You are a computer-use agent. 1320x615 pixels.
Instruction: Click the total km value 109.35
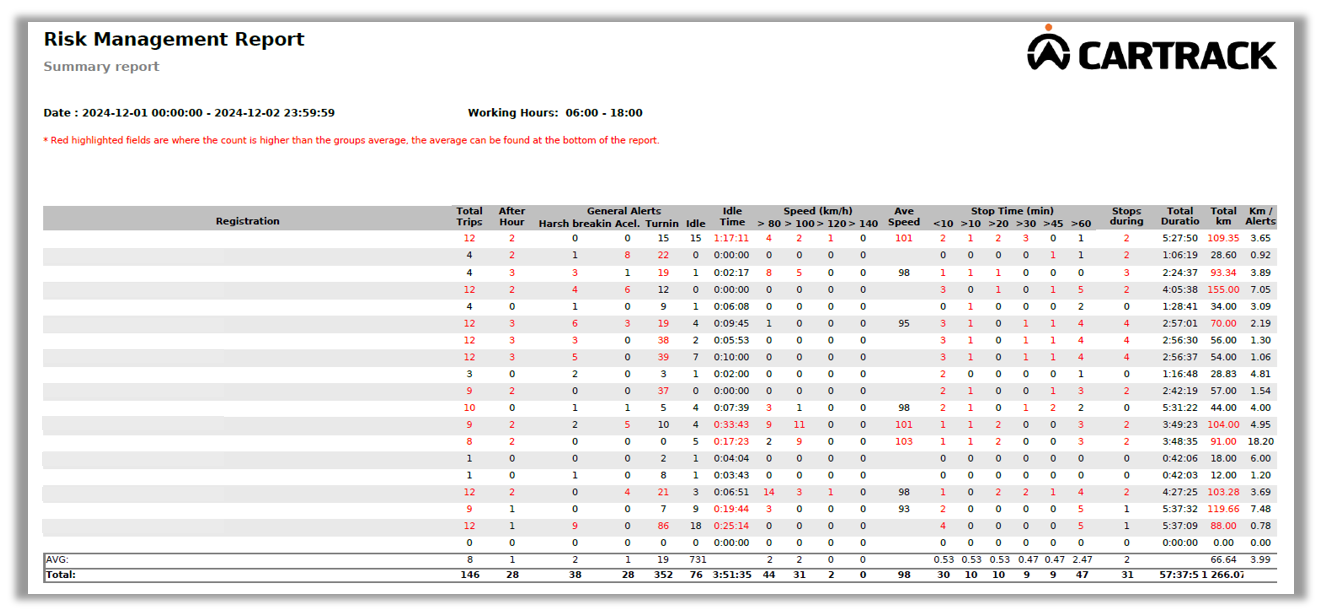1223,238
